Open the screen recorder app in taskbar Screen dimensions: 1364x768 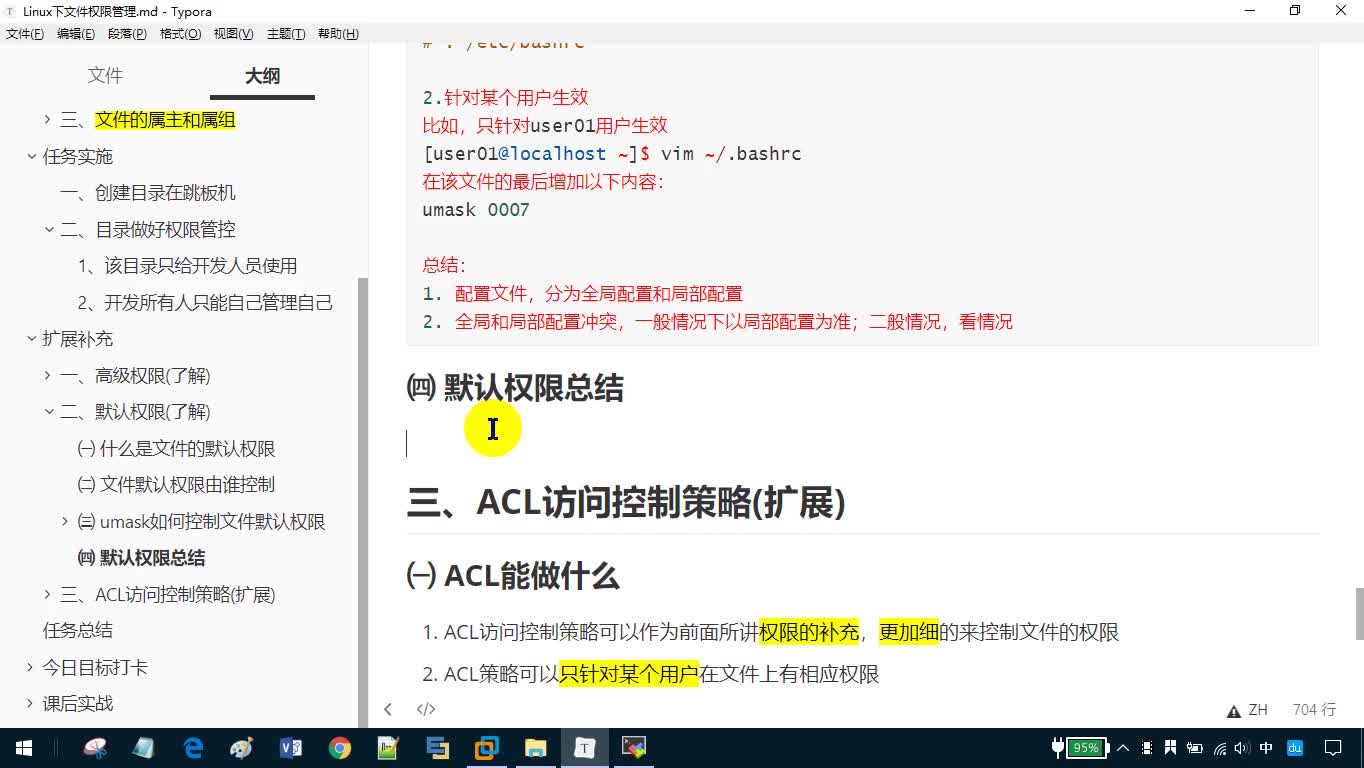(x=634, y=748)
